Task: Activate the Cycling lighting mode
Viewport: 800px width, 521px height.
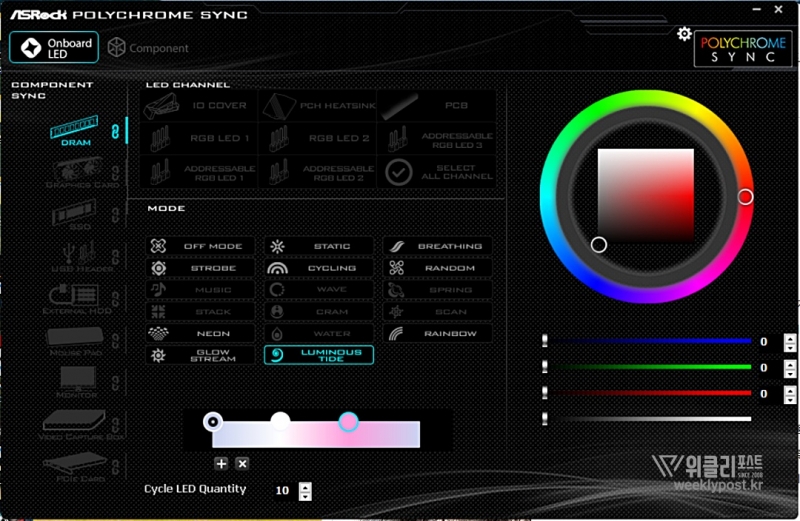Action: click(319, 268)
